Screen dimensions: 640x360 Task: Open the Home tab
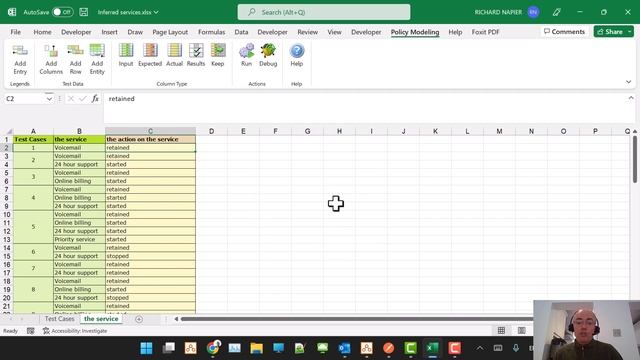[42, 32]
